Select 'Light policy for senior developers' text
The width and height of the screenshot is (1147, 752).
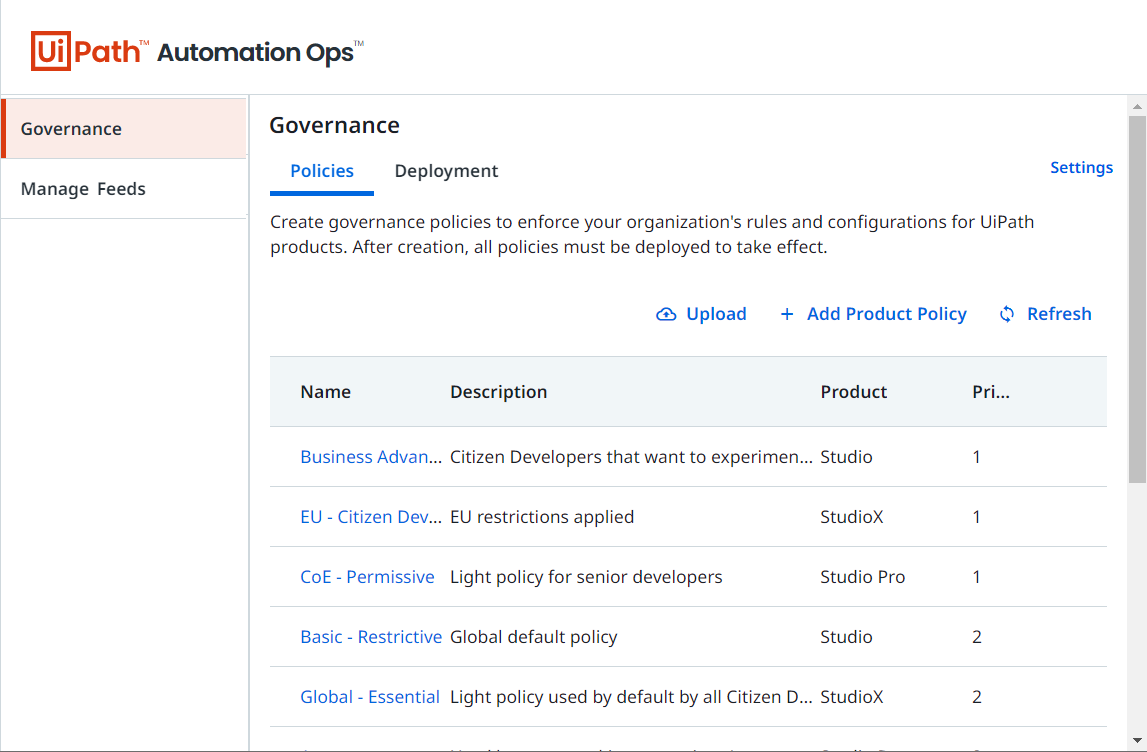pyautogui.click(x=586, y=576)
